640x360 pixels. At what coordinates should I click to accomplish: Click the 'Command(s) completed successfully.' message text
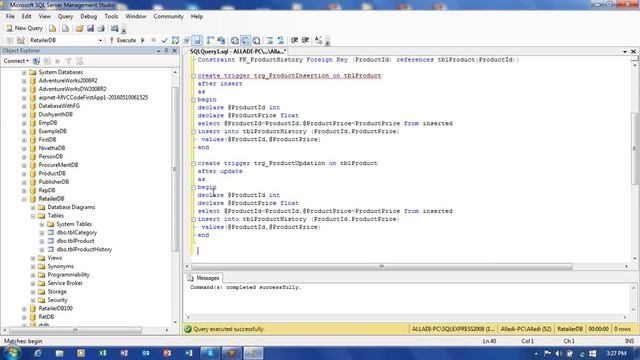click(245, 287)
